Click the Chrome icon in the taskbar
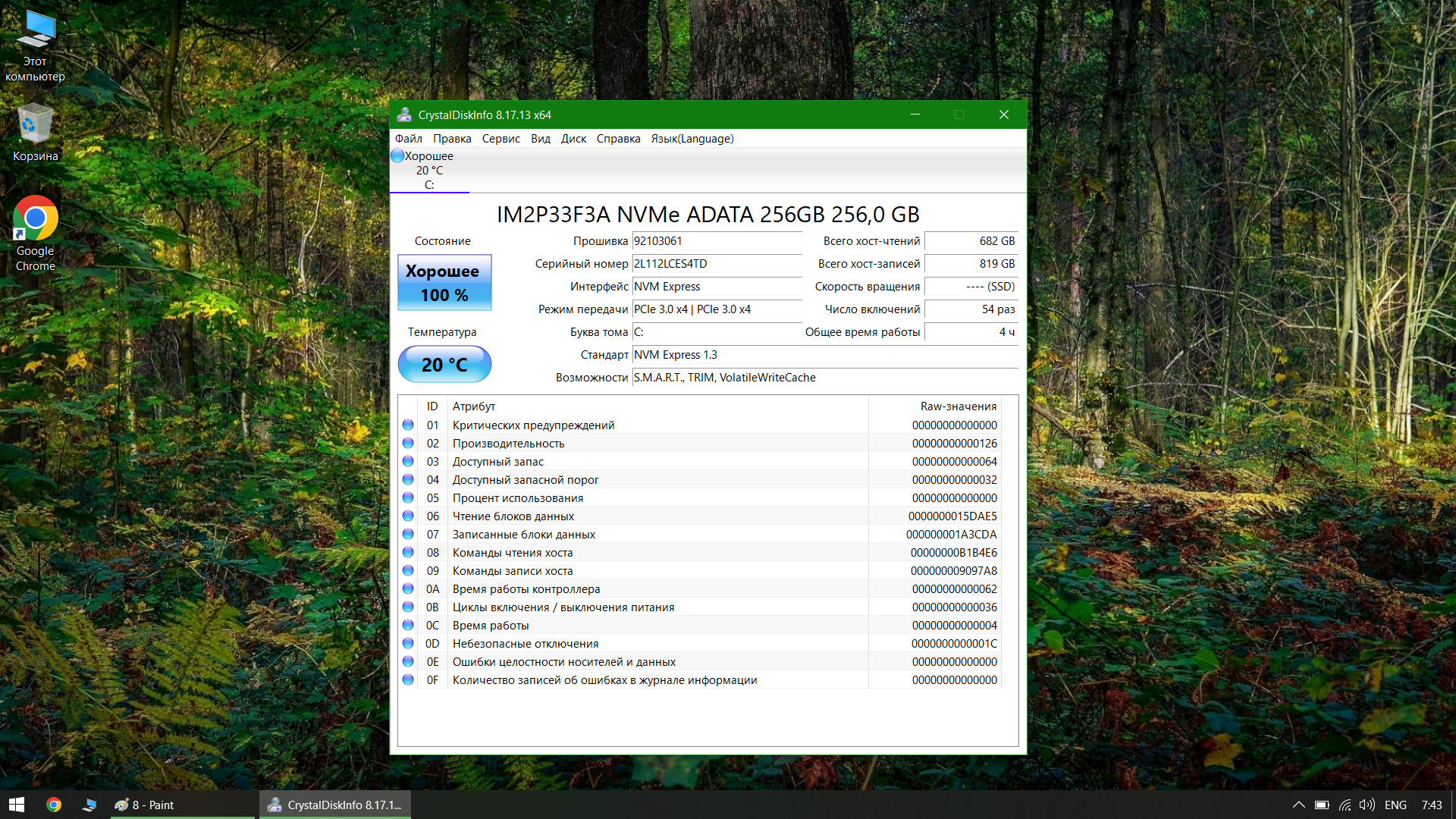Screen dimensions: 1456x819 pos(53,805)
